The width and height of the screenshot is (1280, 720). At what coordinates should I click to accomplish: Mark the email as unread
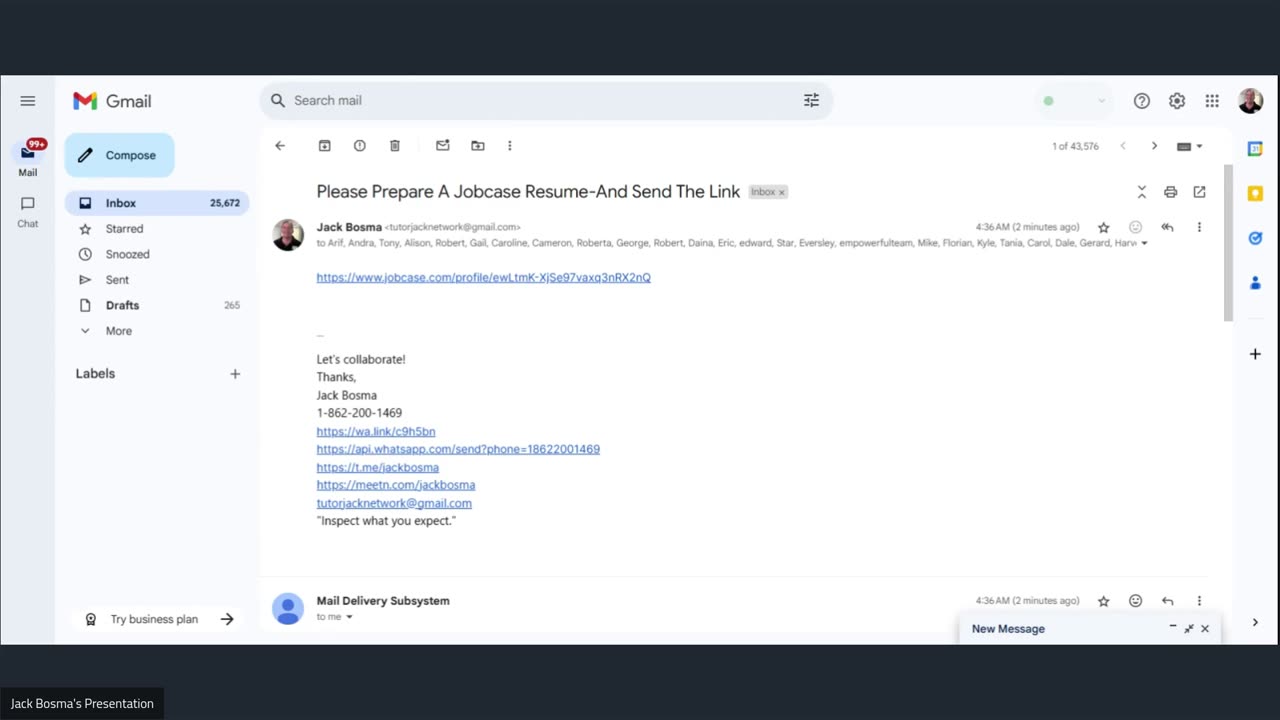[443, 146]
